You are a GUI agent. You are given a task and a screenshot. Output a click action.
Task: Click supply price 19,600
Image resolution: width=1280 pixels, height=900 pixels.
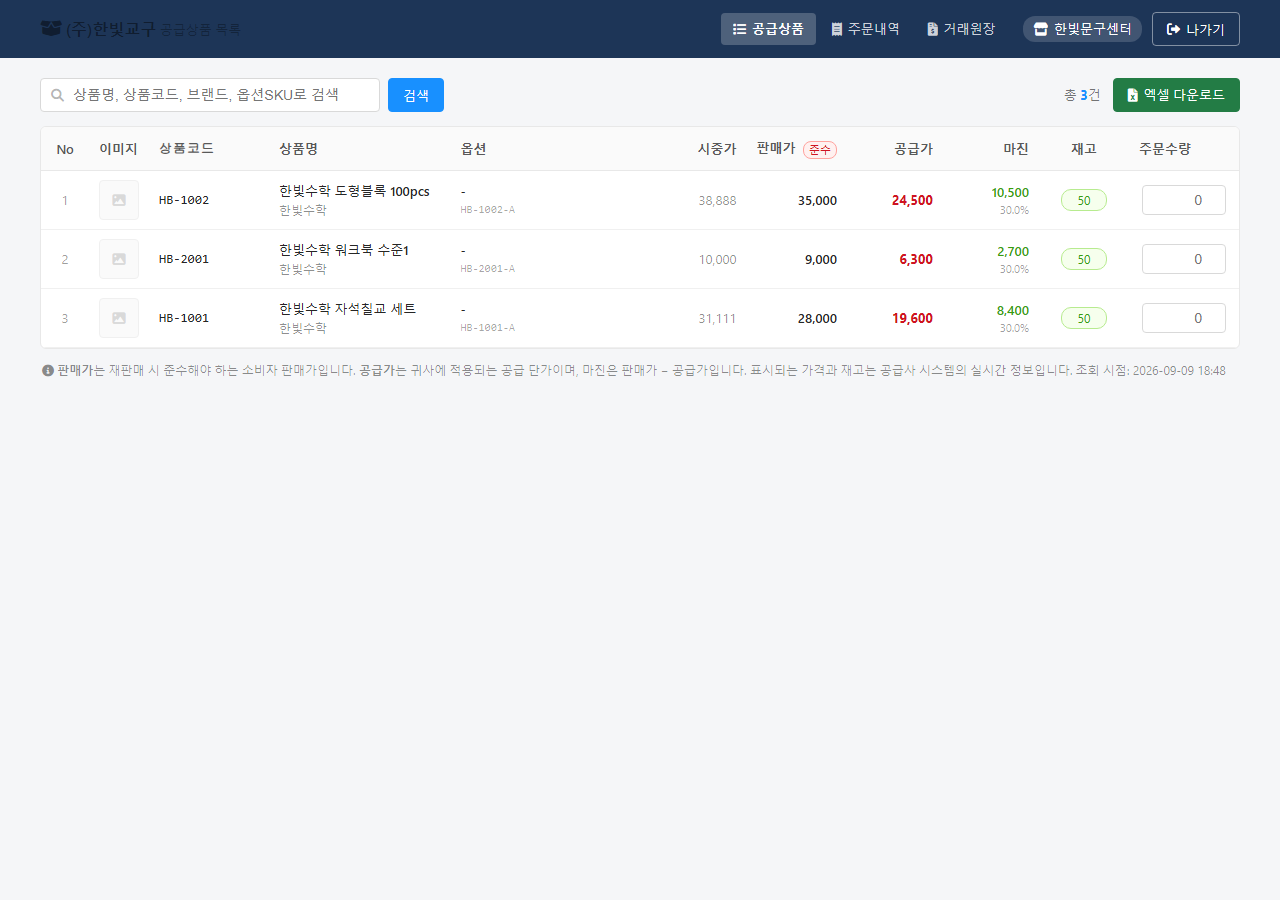coord(912,318)
